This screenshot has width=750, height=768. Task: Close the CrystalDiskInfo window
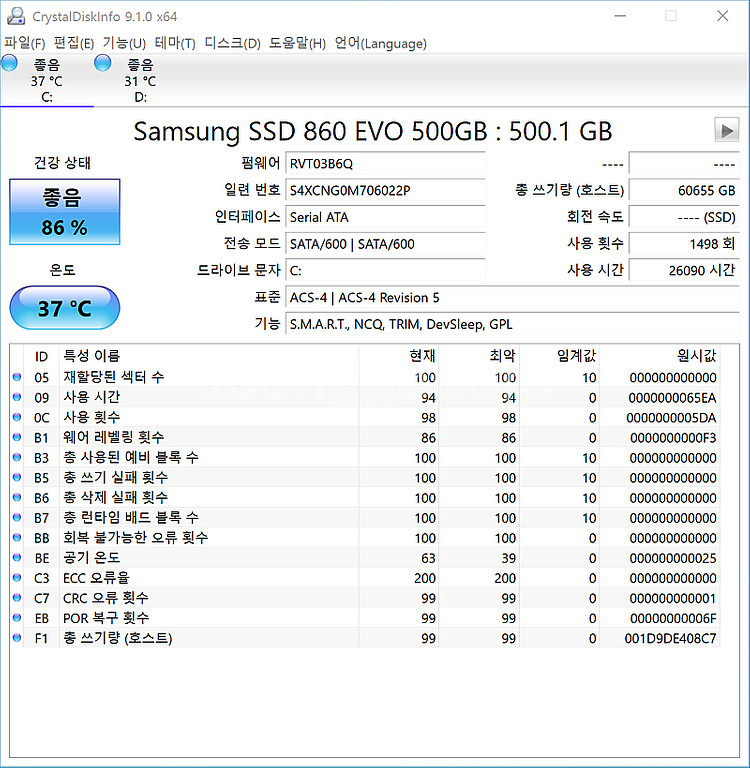click(x=723, y=16)
